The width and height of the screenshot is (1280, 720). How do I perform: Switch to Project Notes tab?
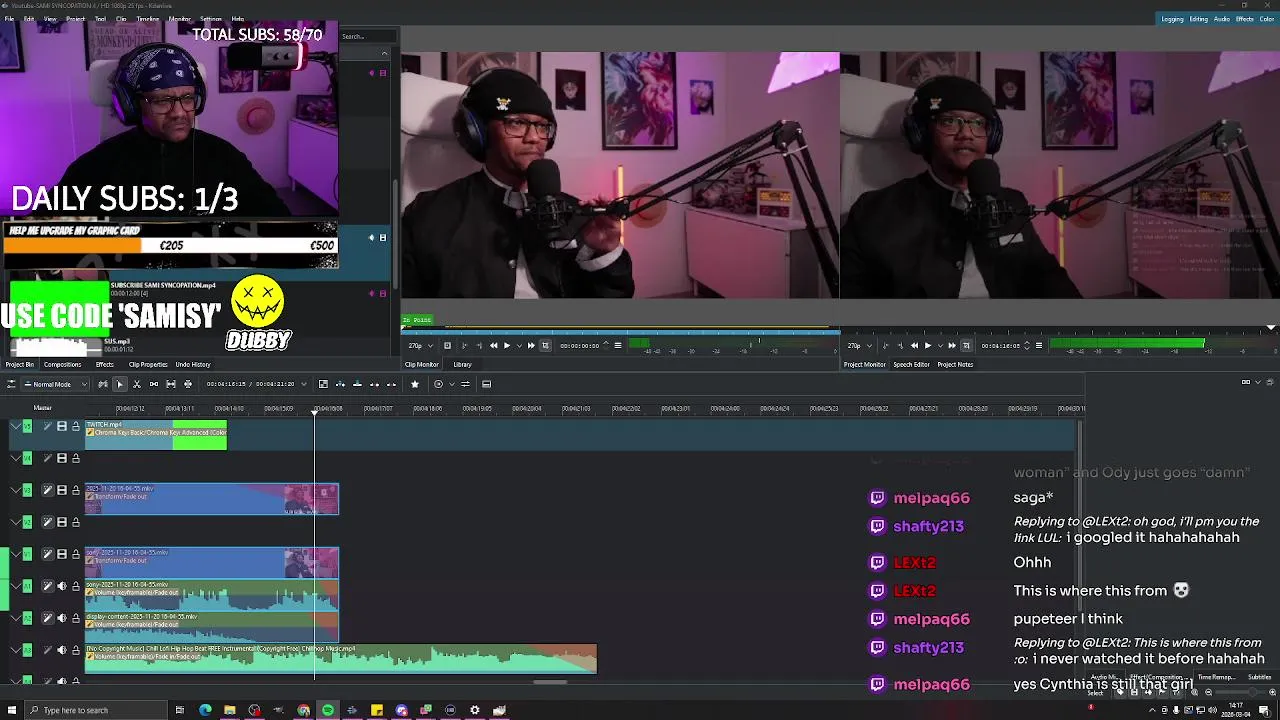[x=955, y=365]
